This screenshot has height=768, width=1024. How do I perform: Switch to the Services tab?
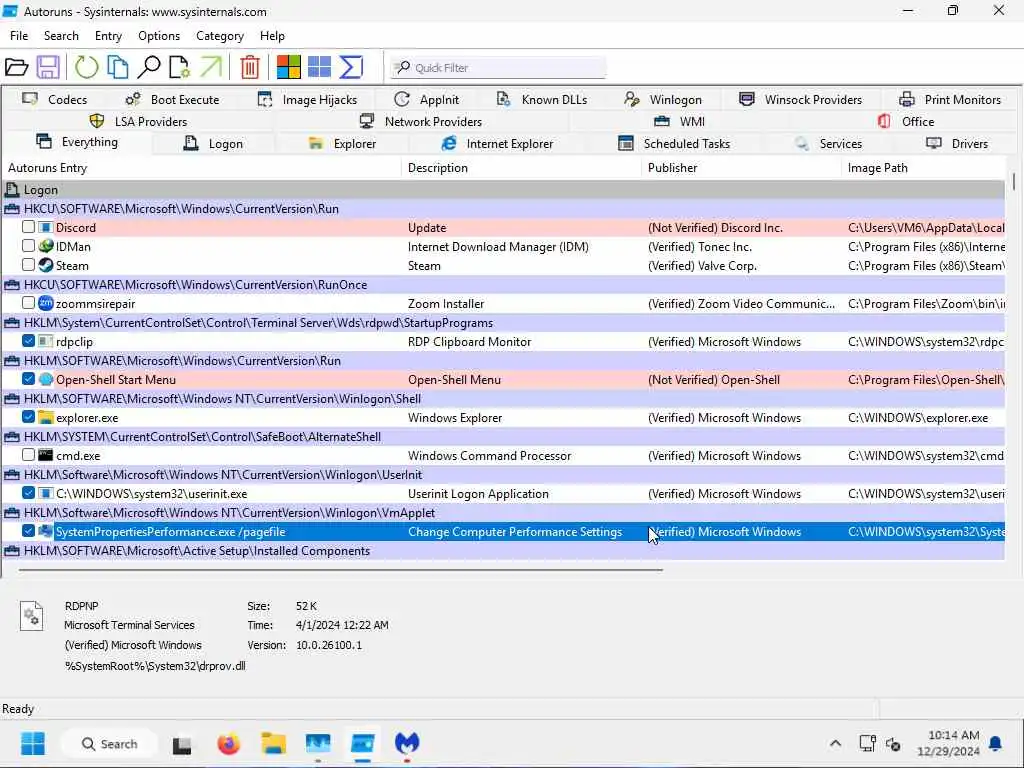pos(828,144)
